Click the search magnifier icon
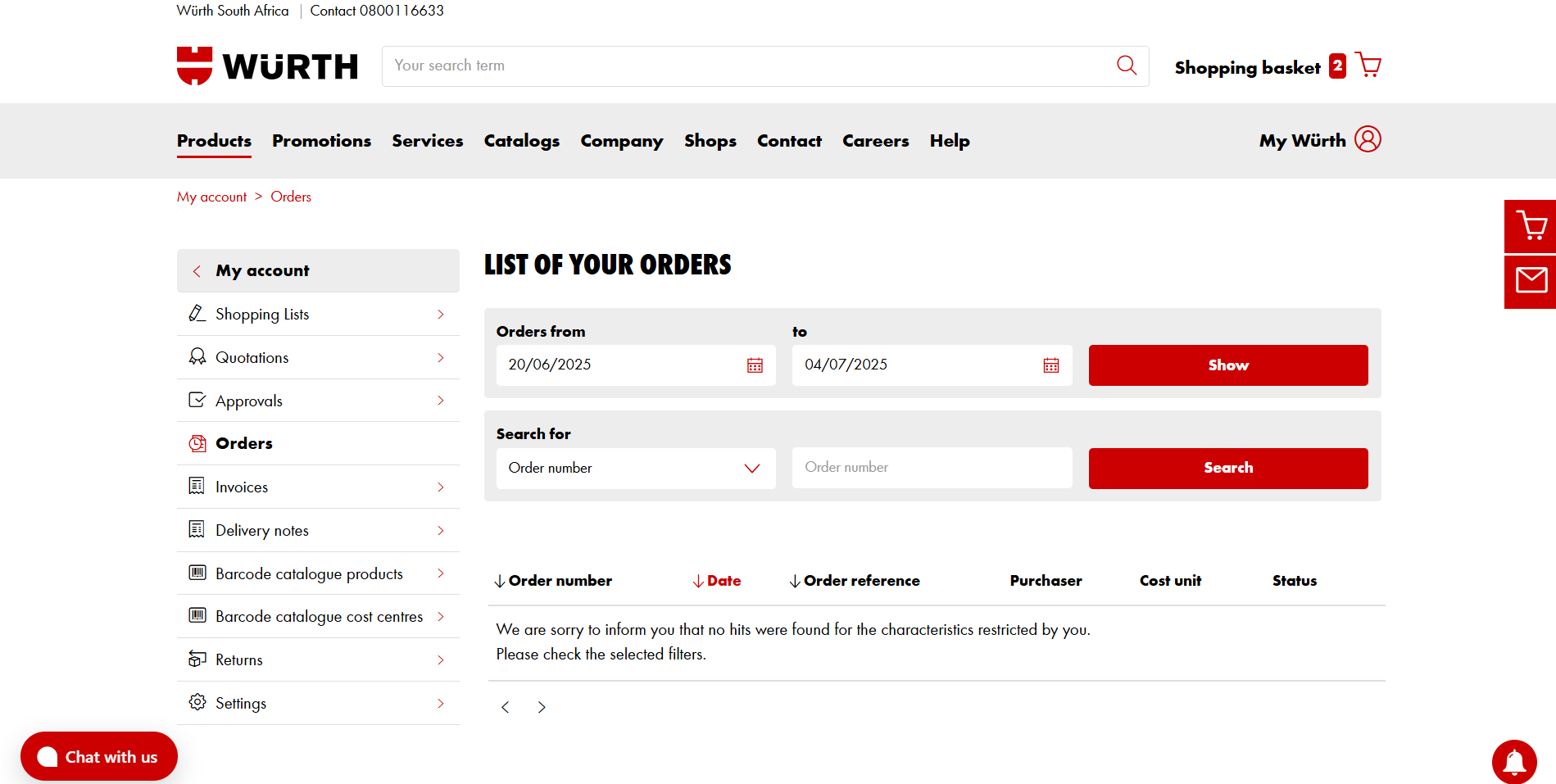1556x784 pixels. coord(1127,66)
